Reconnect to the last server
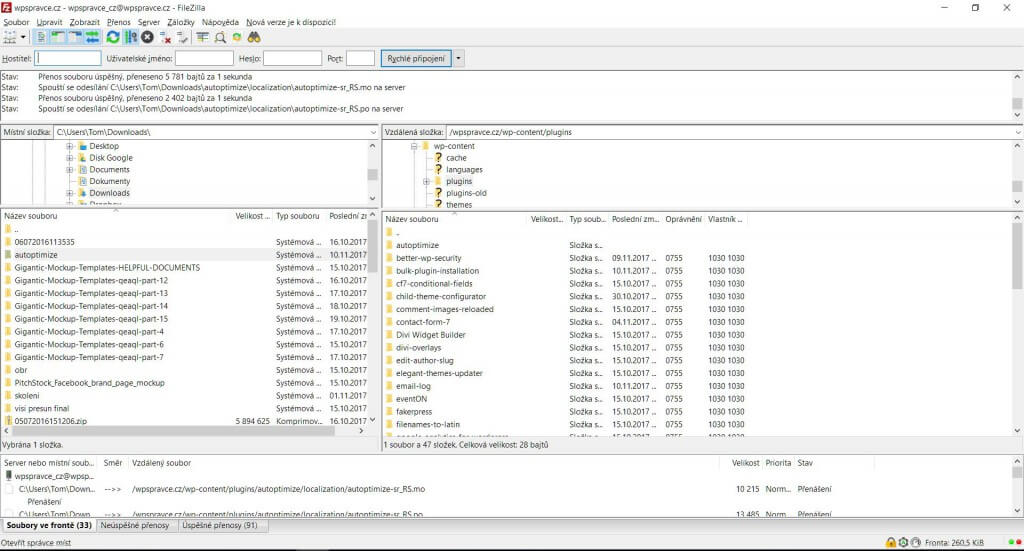 point(182,37)
